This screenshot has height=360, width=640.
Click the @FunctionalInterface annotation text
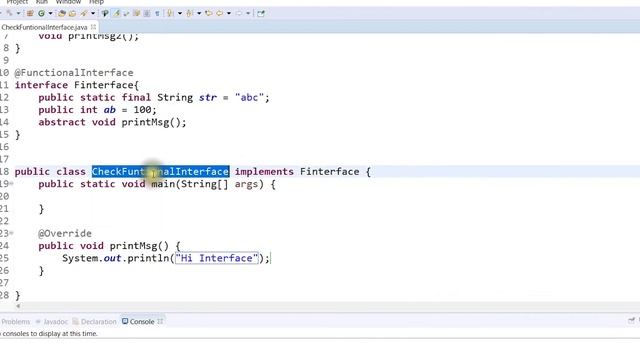pyautogui.click(x=74, y=73)
